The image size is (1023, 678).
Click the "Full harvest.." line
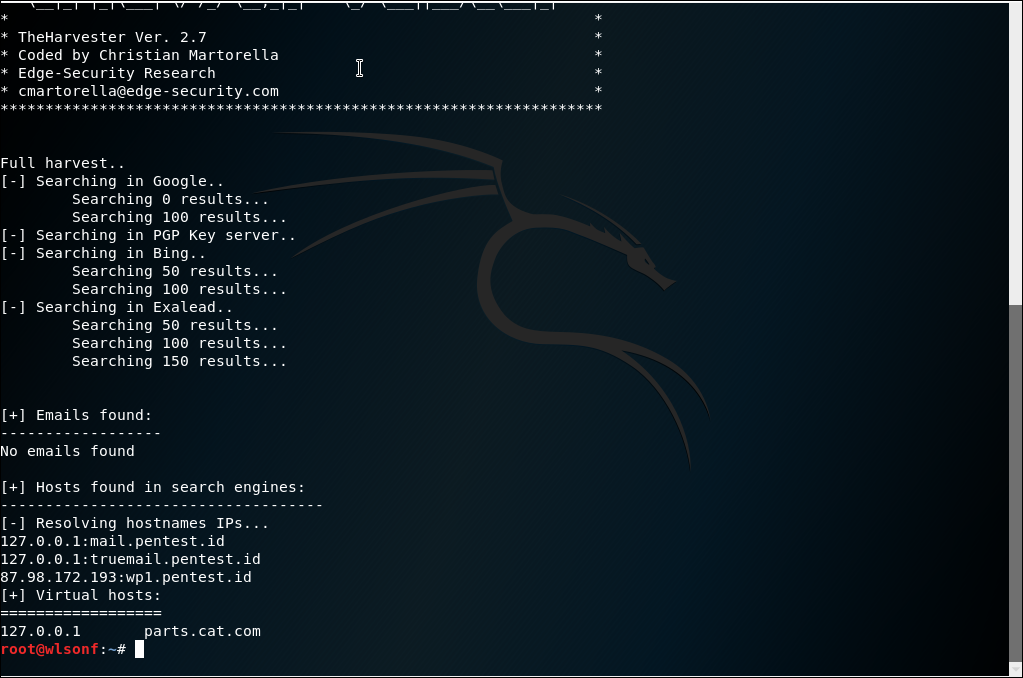click(63, 163)
